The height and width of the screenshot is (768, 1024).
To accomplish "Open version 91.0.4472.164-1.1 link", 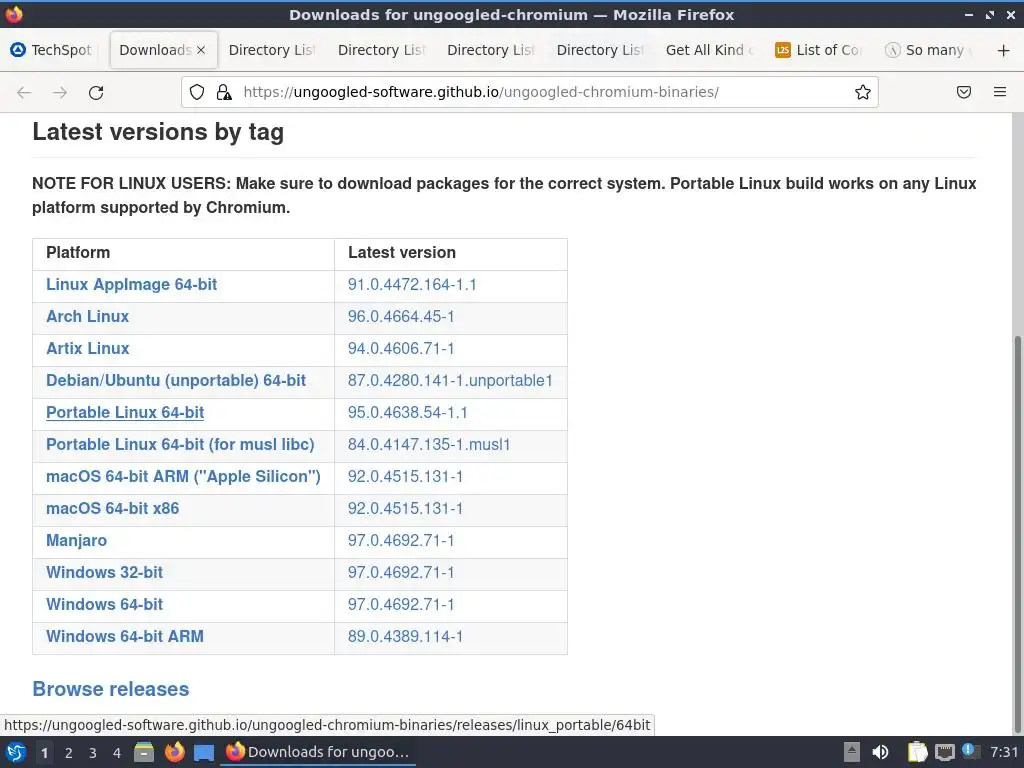I will (412, 285).
